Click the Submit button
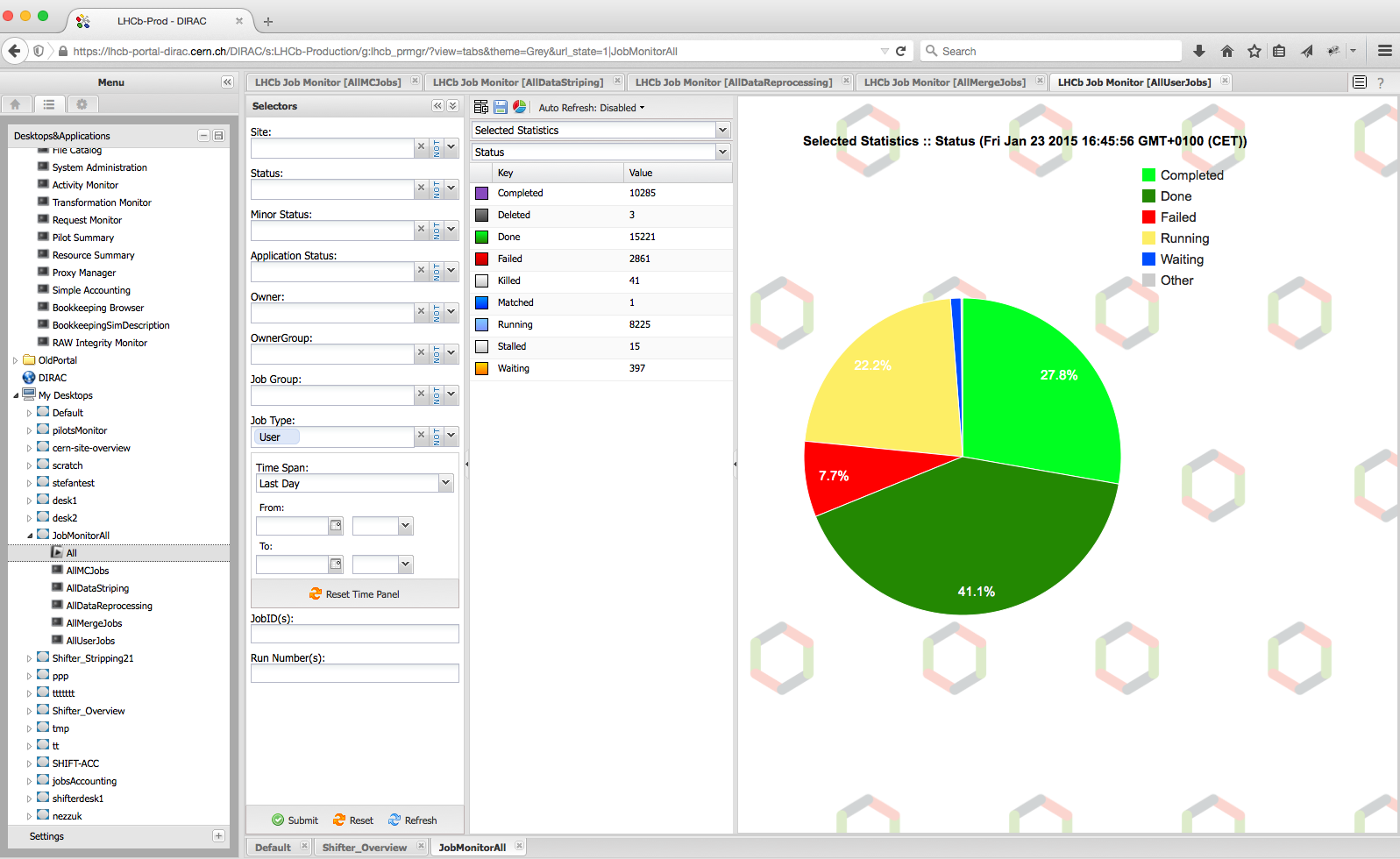 (295, 820)
